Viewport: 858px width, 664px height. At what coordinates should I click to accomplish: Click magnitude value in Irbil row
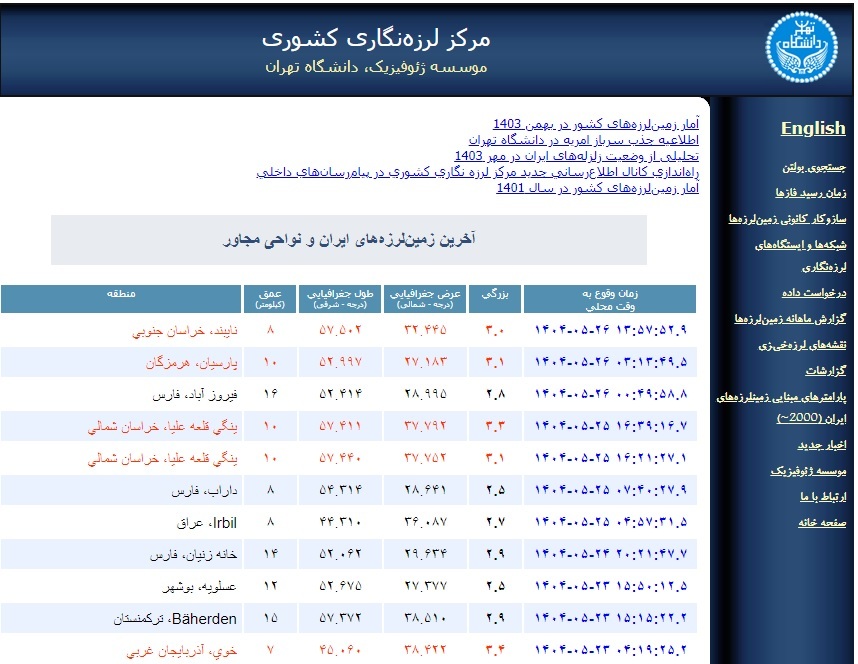point(495,522)
